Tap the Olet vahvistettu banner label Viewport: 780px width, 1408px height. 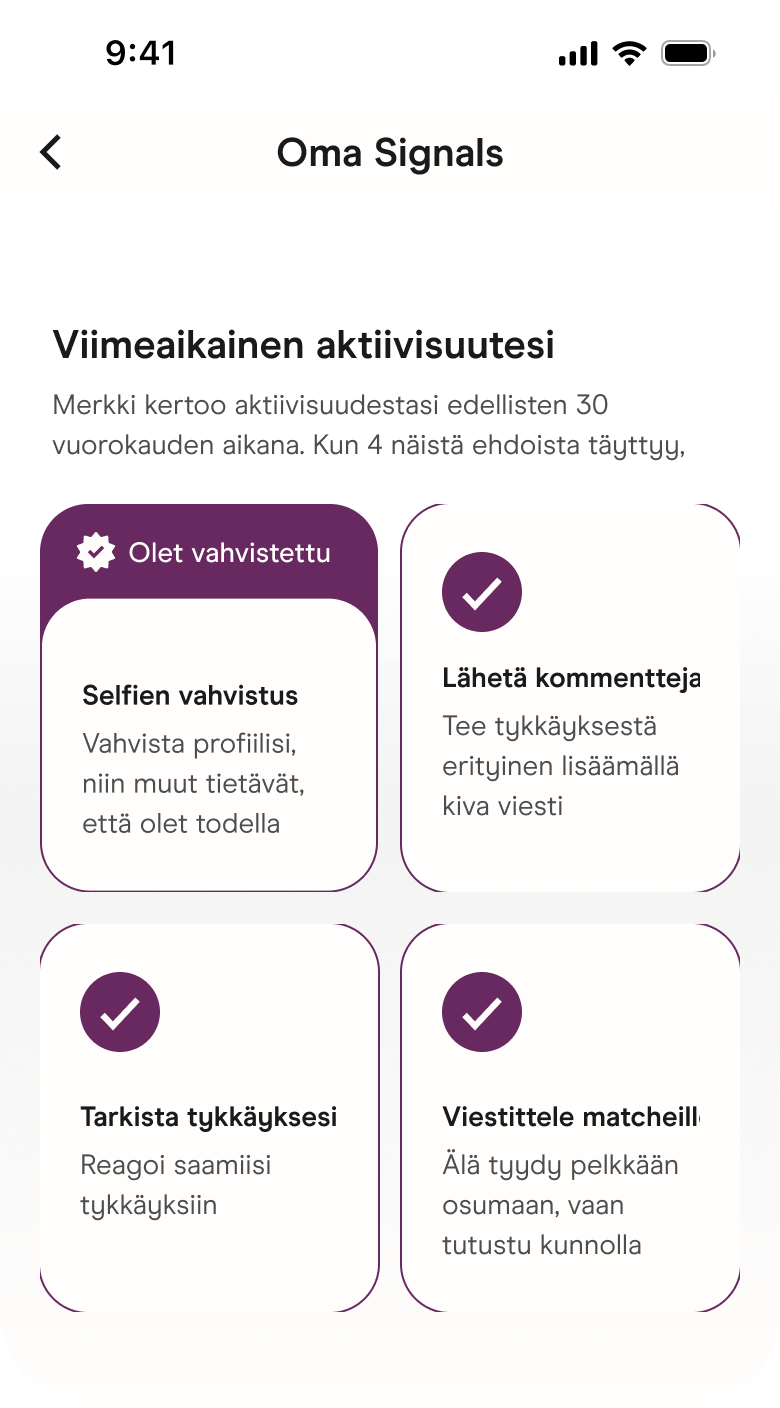click(x=230, y=552)
